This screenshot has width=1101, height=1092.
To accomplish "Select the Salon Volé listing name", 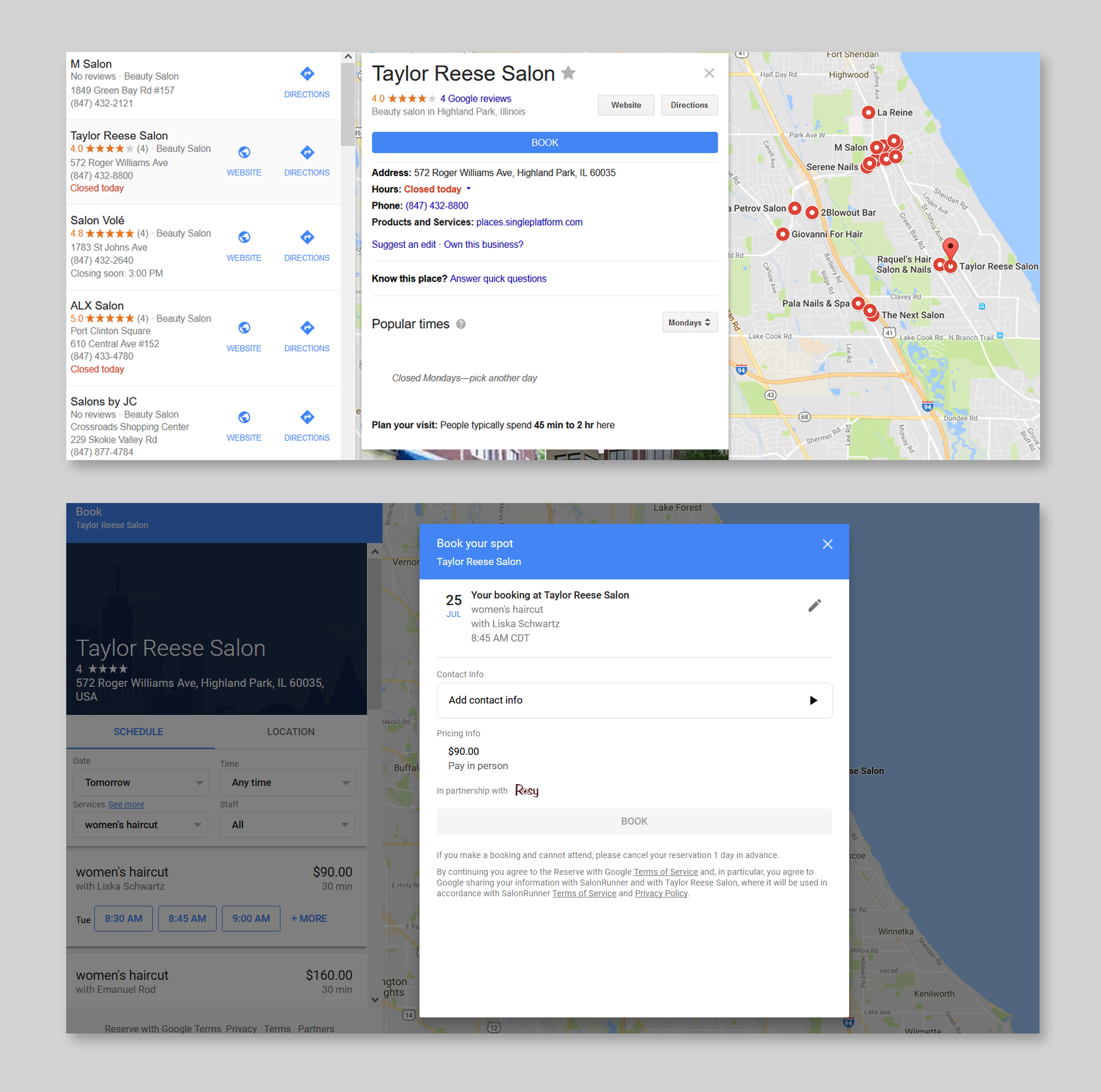I will [x=97, y=220].
